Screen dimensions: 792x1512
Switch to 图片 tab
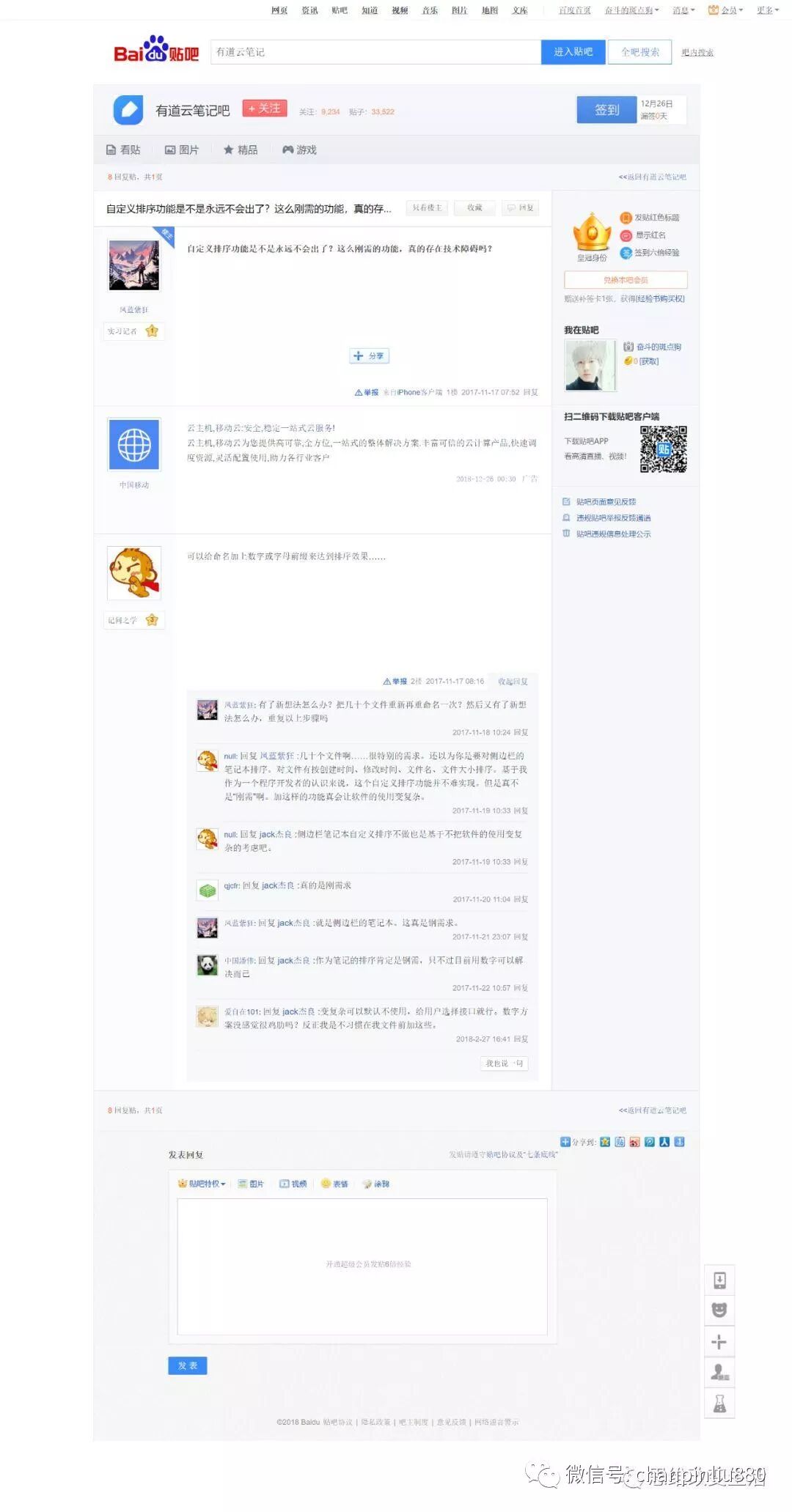point(182,150)
